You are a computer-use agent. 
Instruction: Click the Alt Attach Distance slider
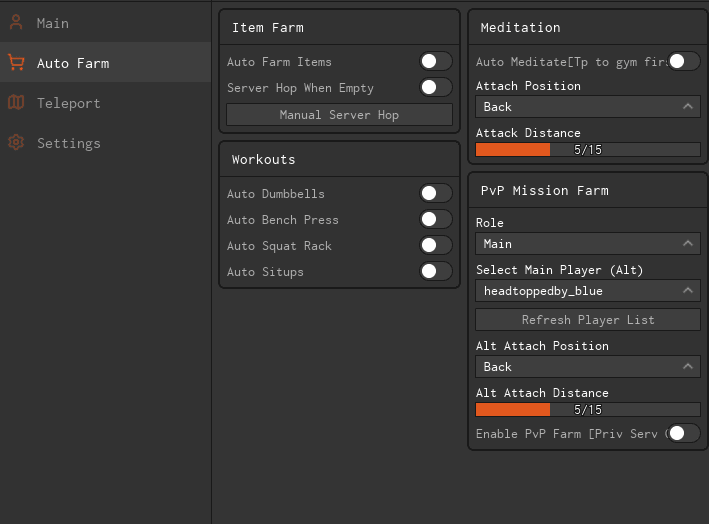[587, 410]
